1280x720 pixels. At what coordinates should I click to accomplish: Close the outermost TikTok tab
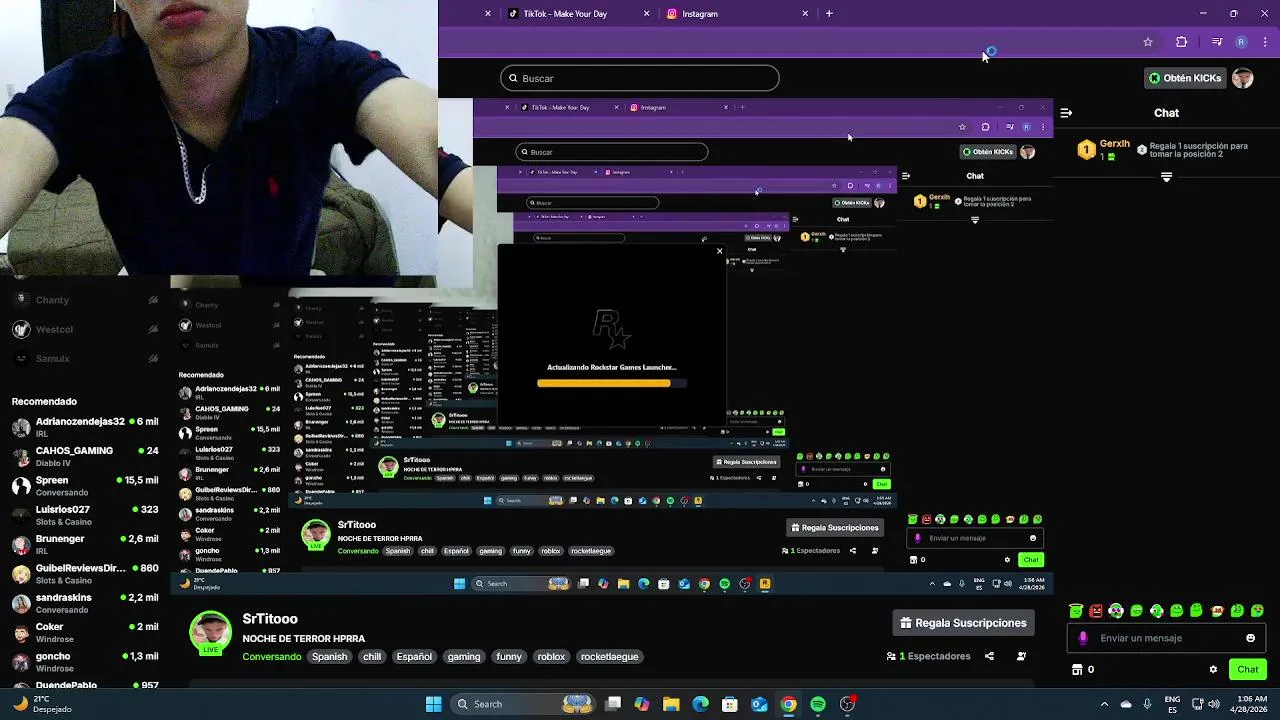[x=647, y=14]
